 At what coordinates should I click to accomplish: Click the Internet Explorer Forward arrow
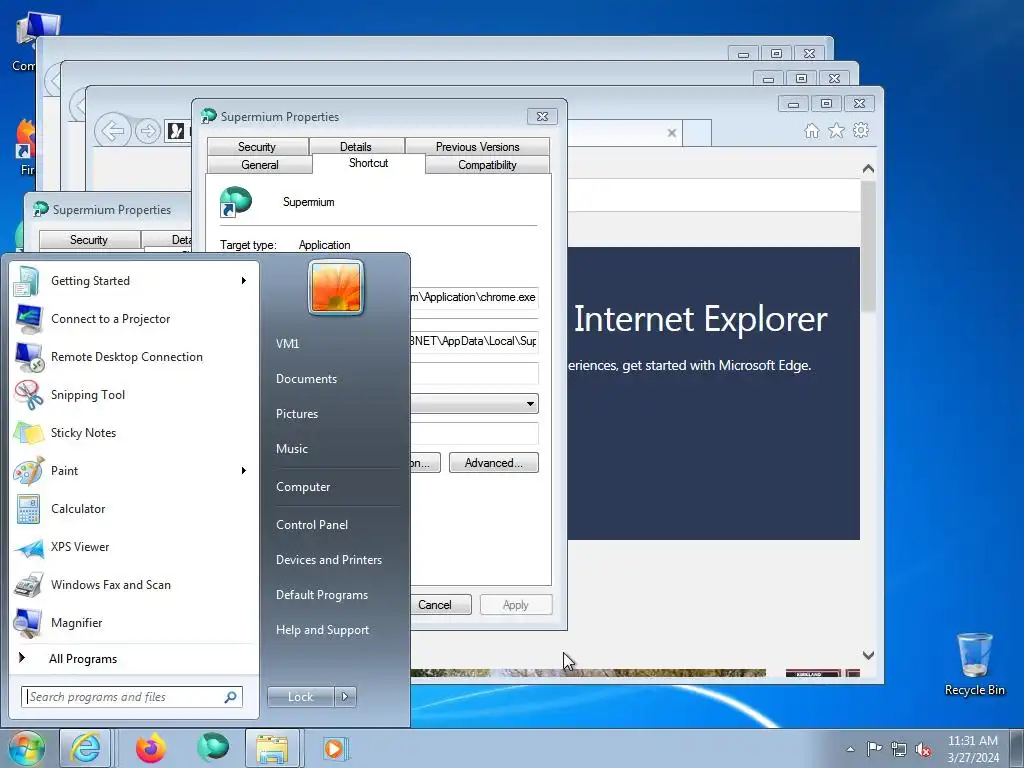(148, 131)
